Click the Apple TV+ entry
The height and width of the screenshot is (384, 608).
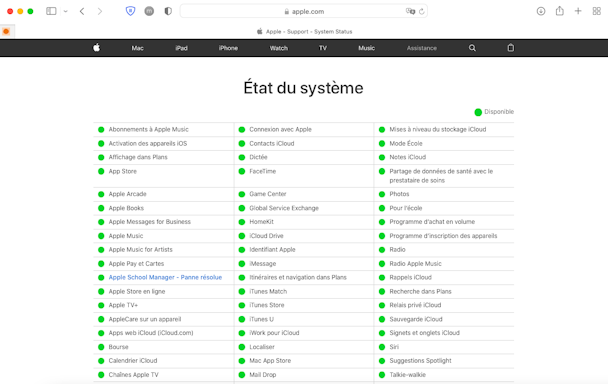coord(123,305)
